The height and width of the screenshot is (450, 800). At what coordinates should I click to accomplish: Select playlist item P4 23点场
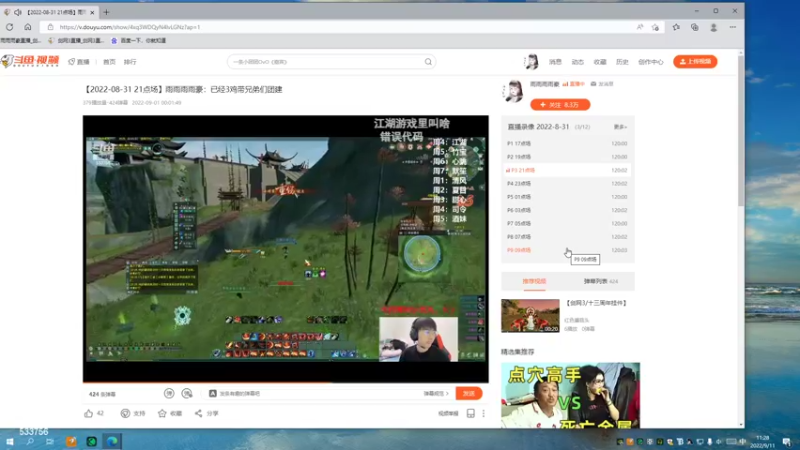[x=567, y=183]
